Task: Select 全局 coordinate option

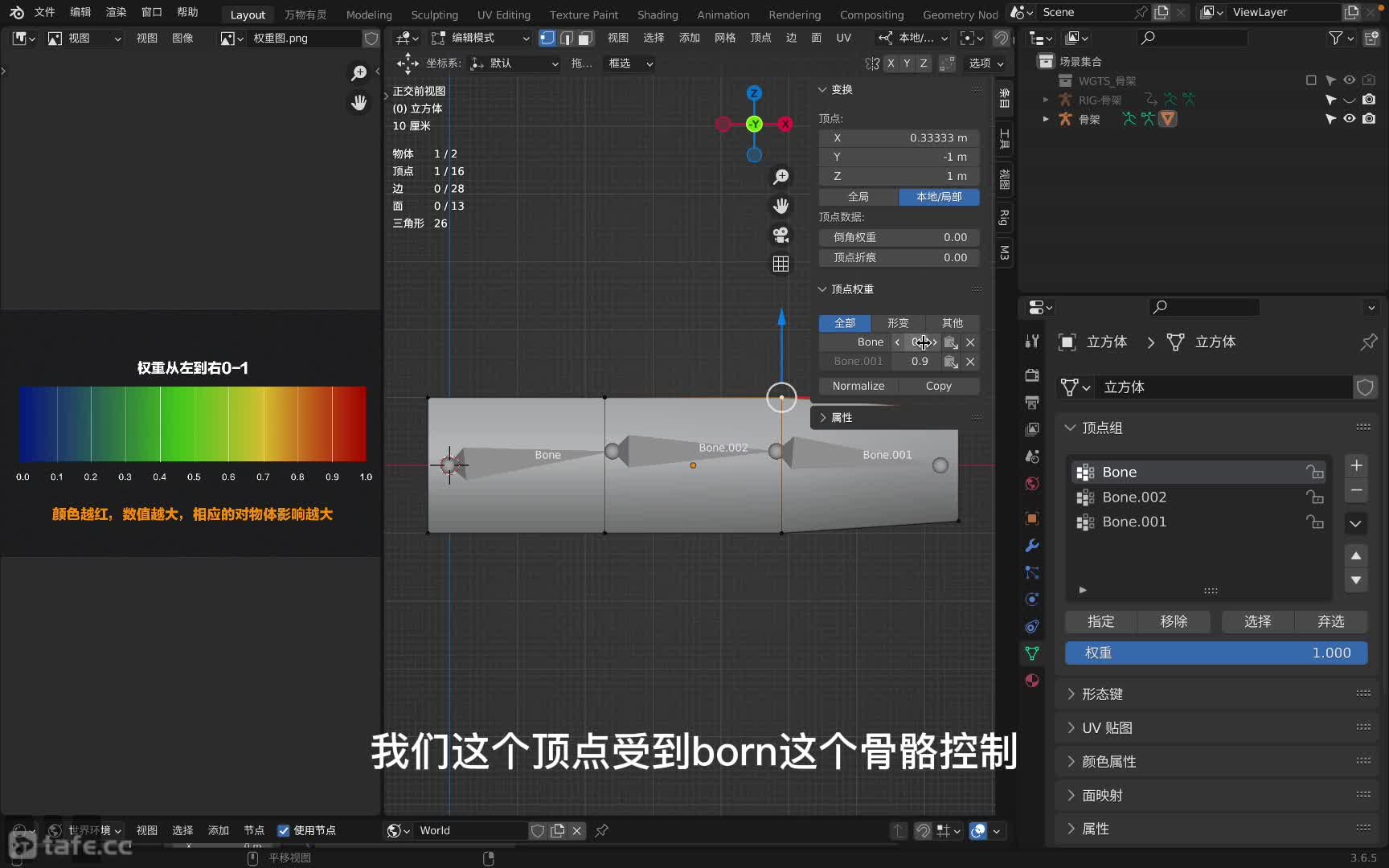Action: (x=858, y=197)
